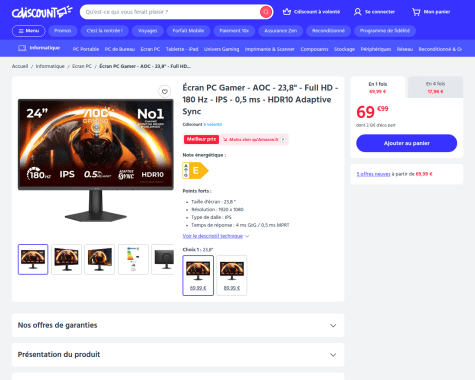Open Voyages navigation pill
The width and height of the screenshot is (475, 380).
pos(147,31)
